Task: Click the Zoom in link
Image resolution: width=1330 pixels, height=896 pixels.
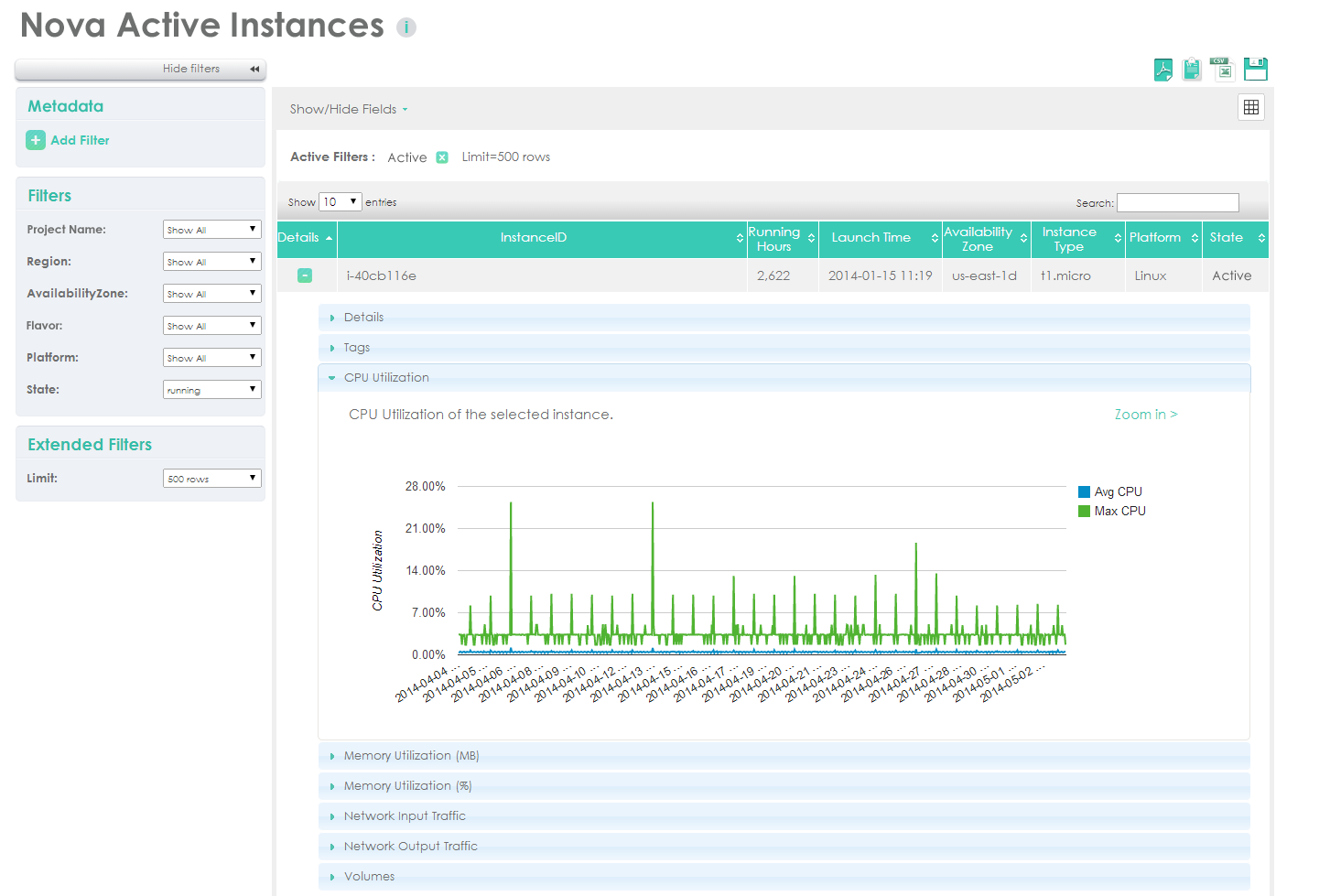Action: (1145, 415)
